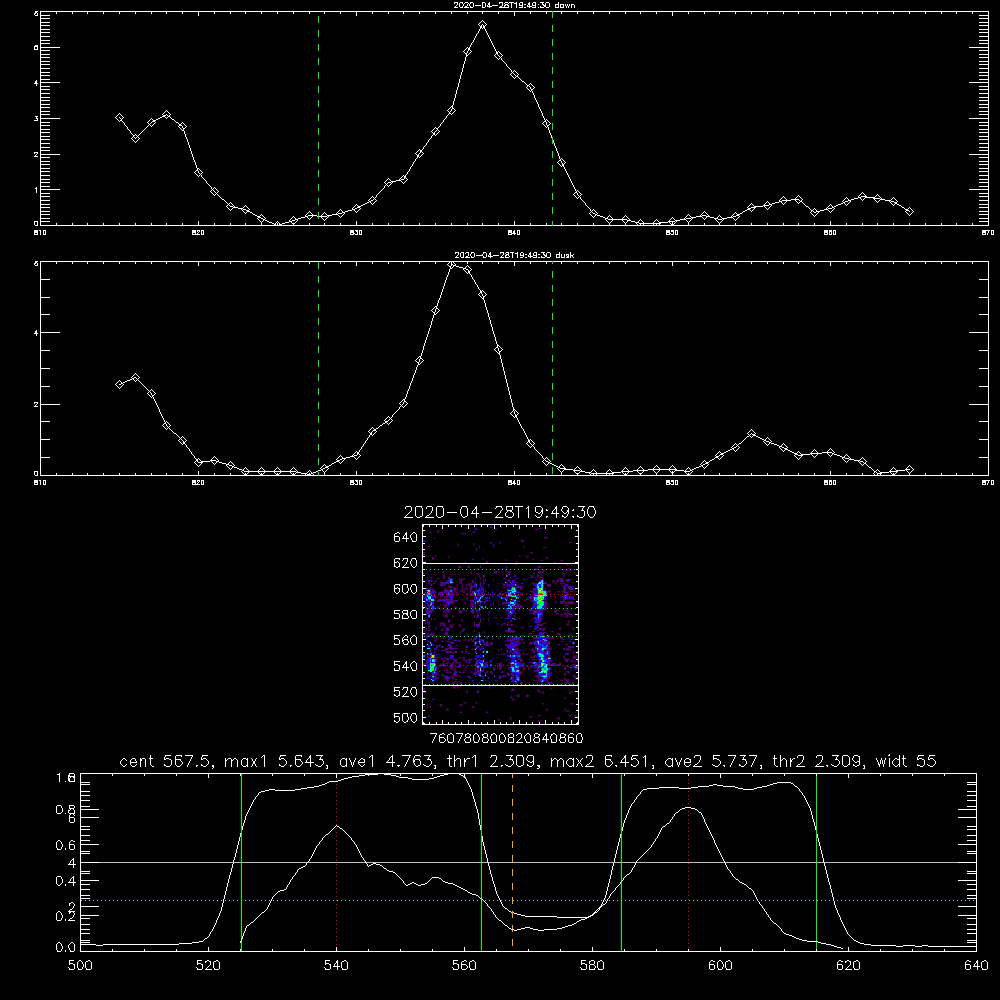Viewport: 1000px width, 1000px height.
Task: Click the last diamond marker of the dawn curve
Action: tap(909, 211)
